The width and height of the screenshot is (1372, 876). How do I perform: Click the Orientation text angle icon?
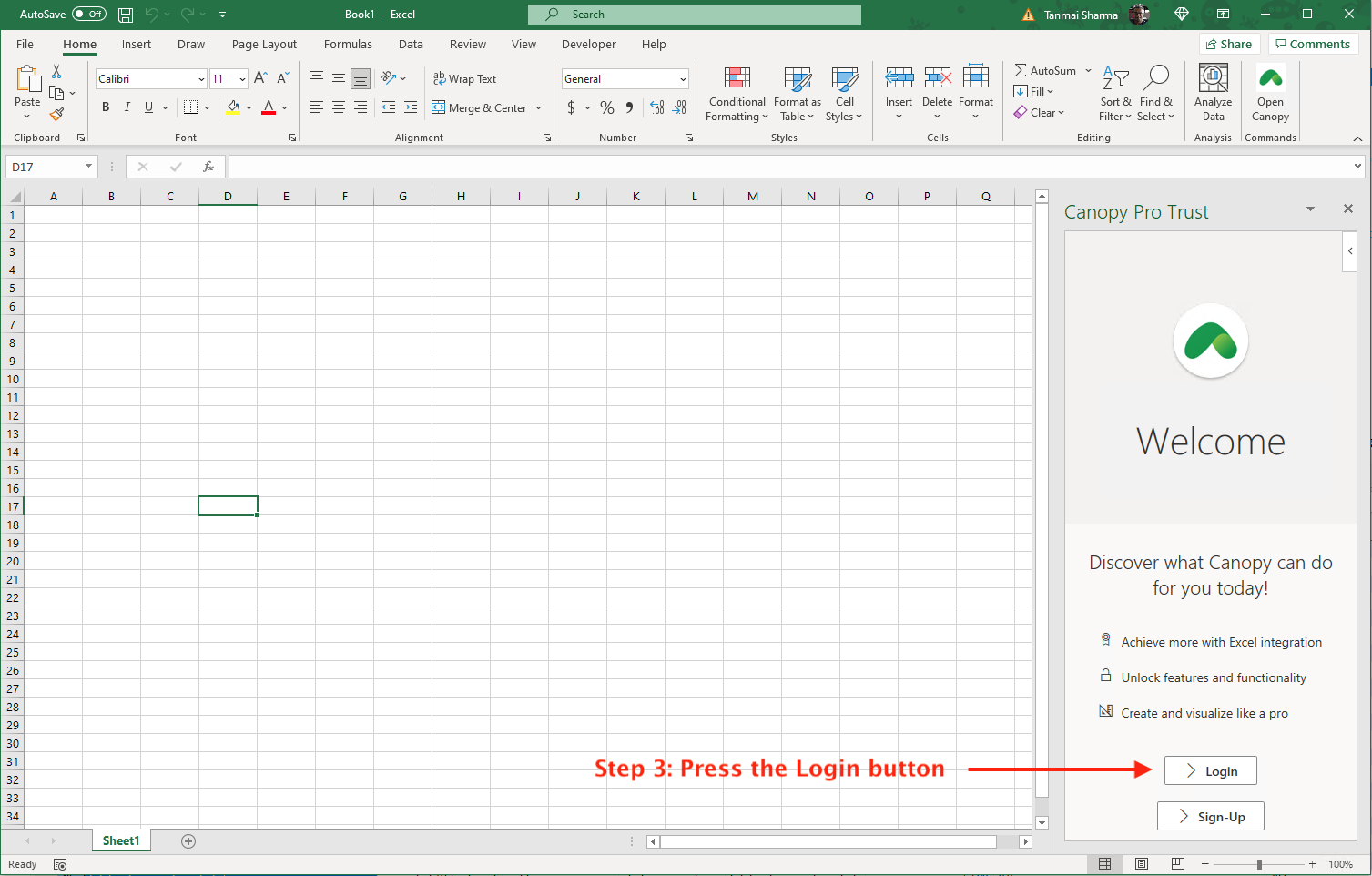point(390,78)
